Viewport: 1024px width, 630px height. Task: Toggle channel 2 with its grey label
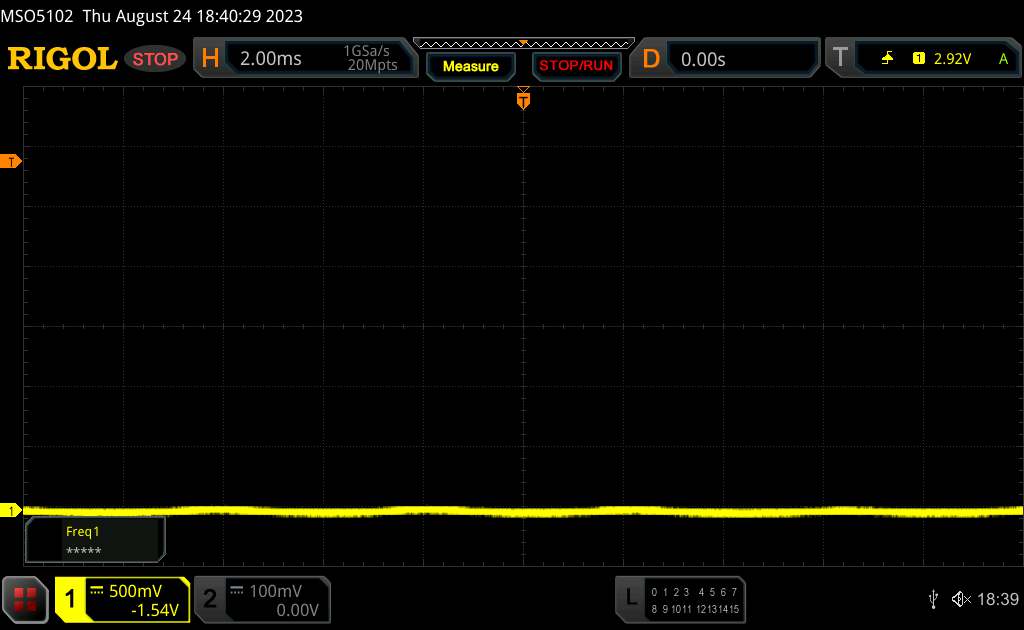pyautogui.click(x=210, y=599)
